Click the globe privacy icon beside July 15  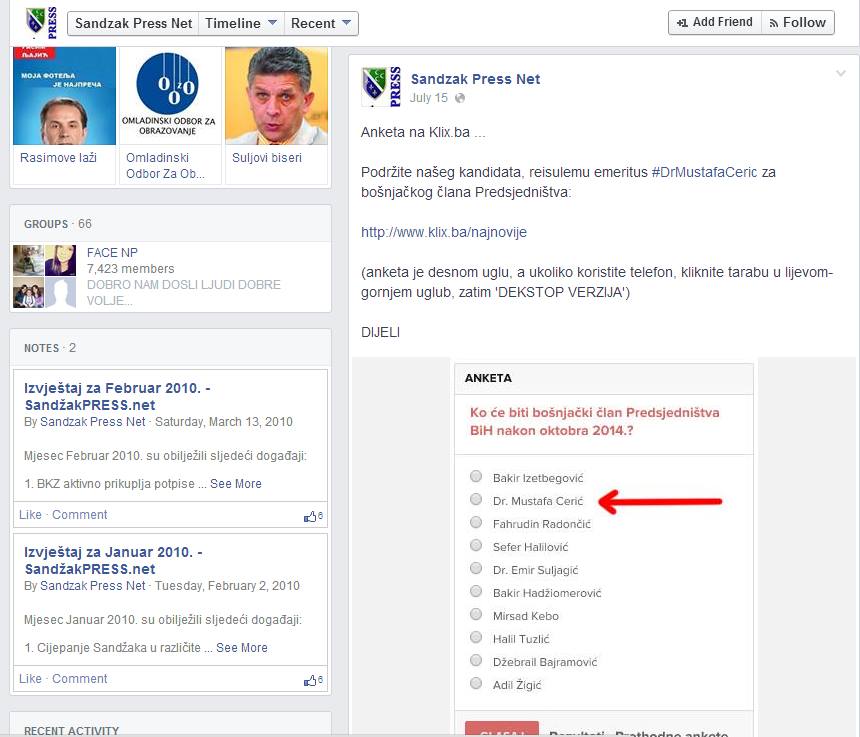[x=460, y=98]
